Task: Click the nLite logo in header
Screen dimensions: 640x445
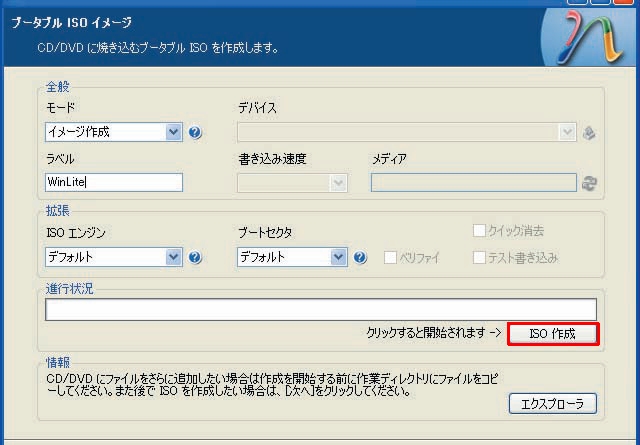Action: point(589,37)
